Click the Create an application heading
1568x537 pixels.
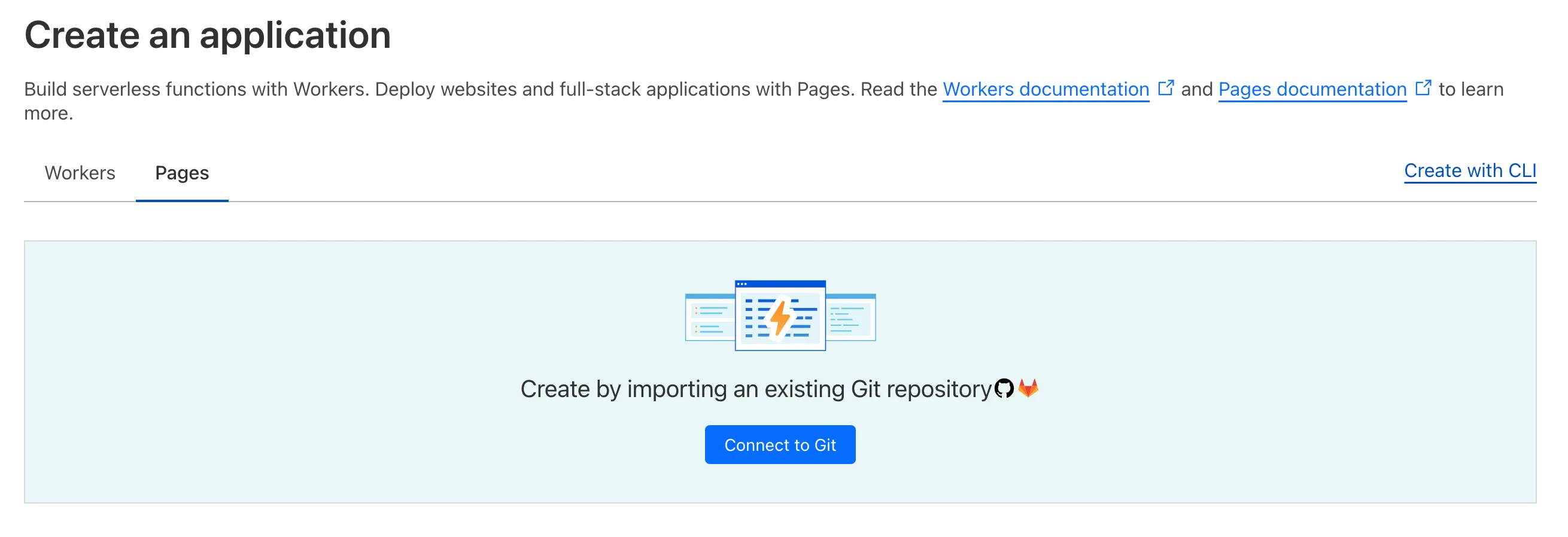click(x=208, y=35)
